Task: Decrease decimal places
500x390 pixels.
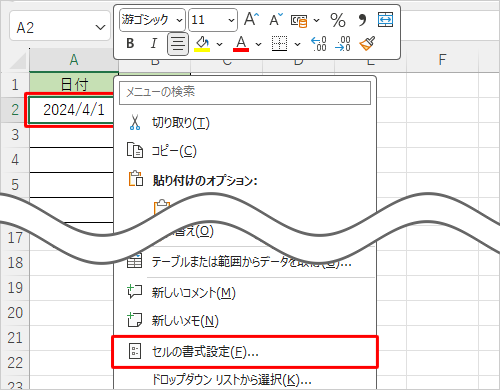Action: point(343,44)
